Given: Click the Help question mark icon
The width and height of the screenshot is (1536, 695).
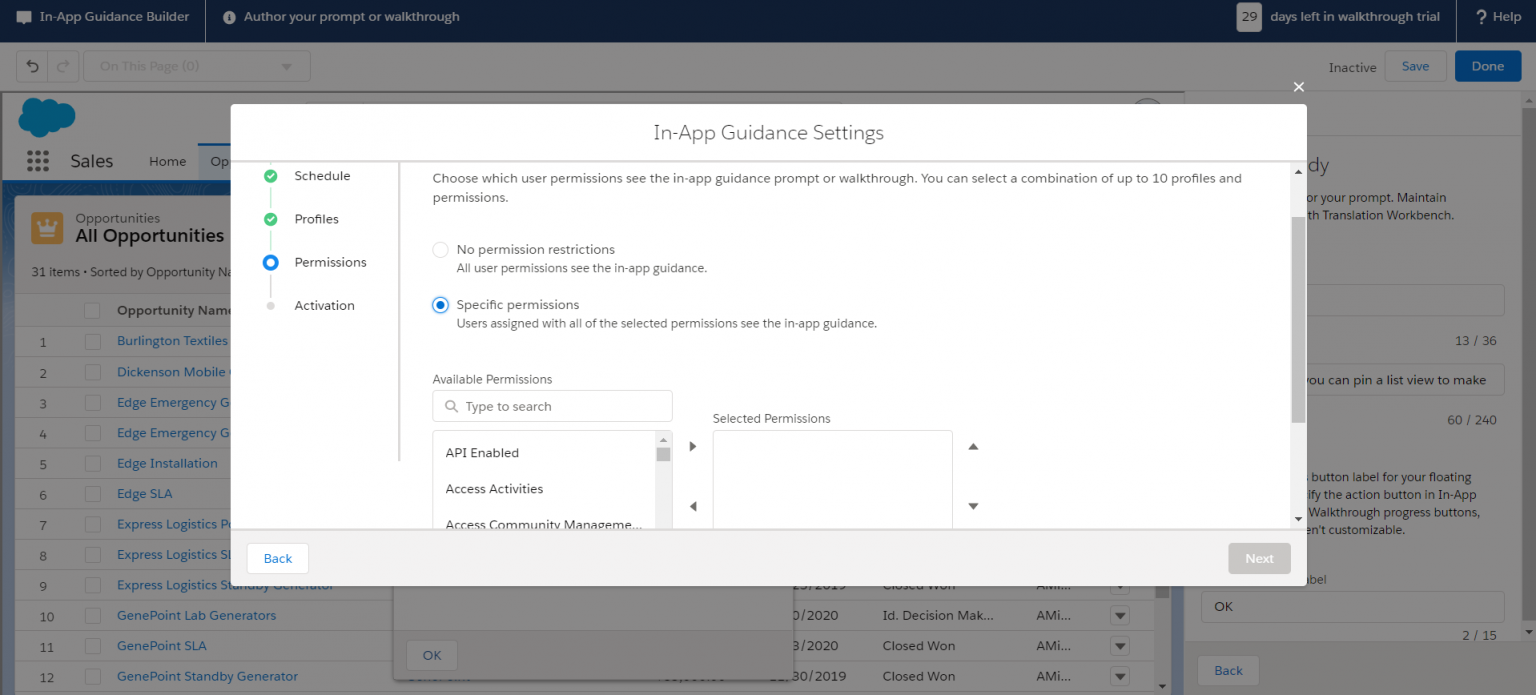Looking at the screenshot, I should [1481, 17].
